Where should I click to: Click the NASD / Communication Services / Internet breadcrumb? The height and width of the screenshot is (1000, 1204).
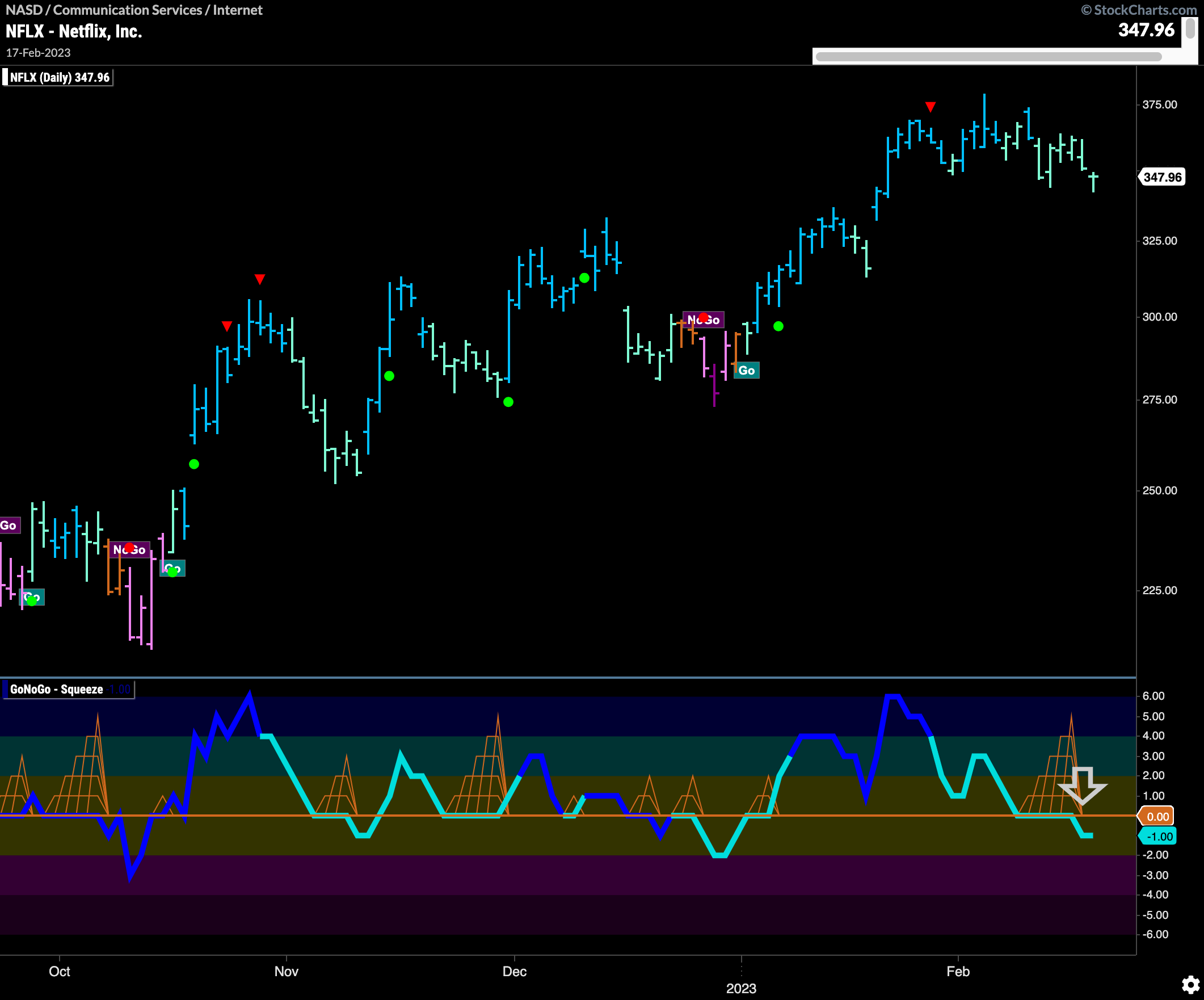(x=134, y=10)
